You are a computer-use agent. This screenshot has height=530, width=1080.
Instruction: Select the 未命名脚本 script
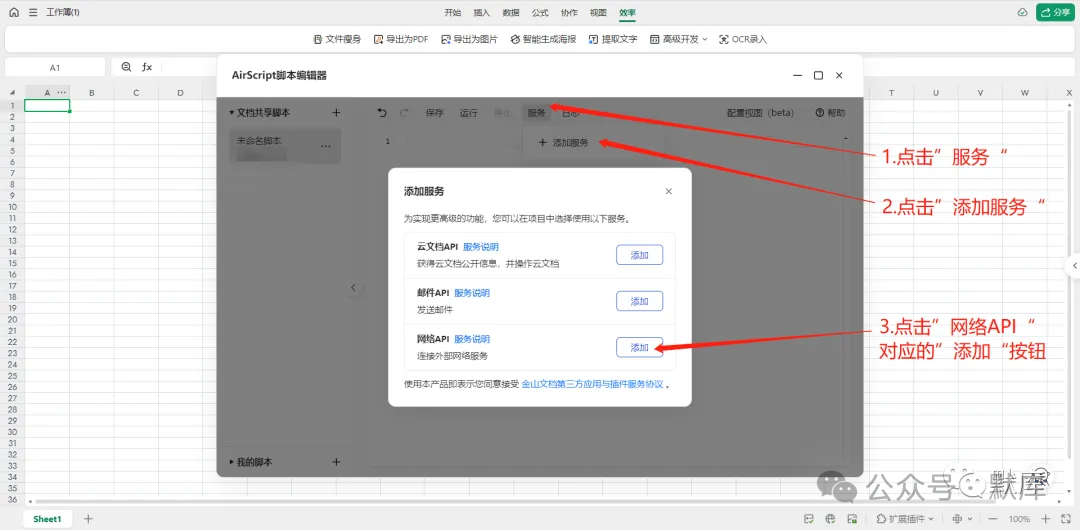point(285,145)
